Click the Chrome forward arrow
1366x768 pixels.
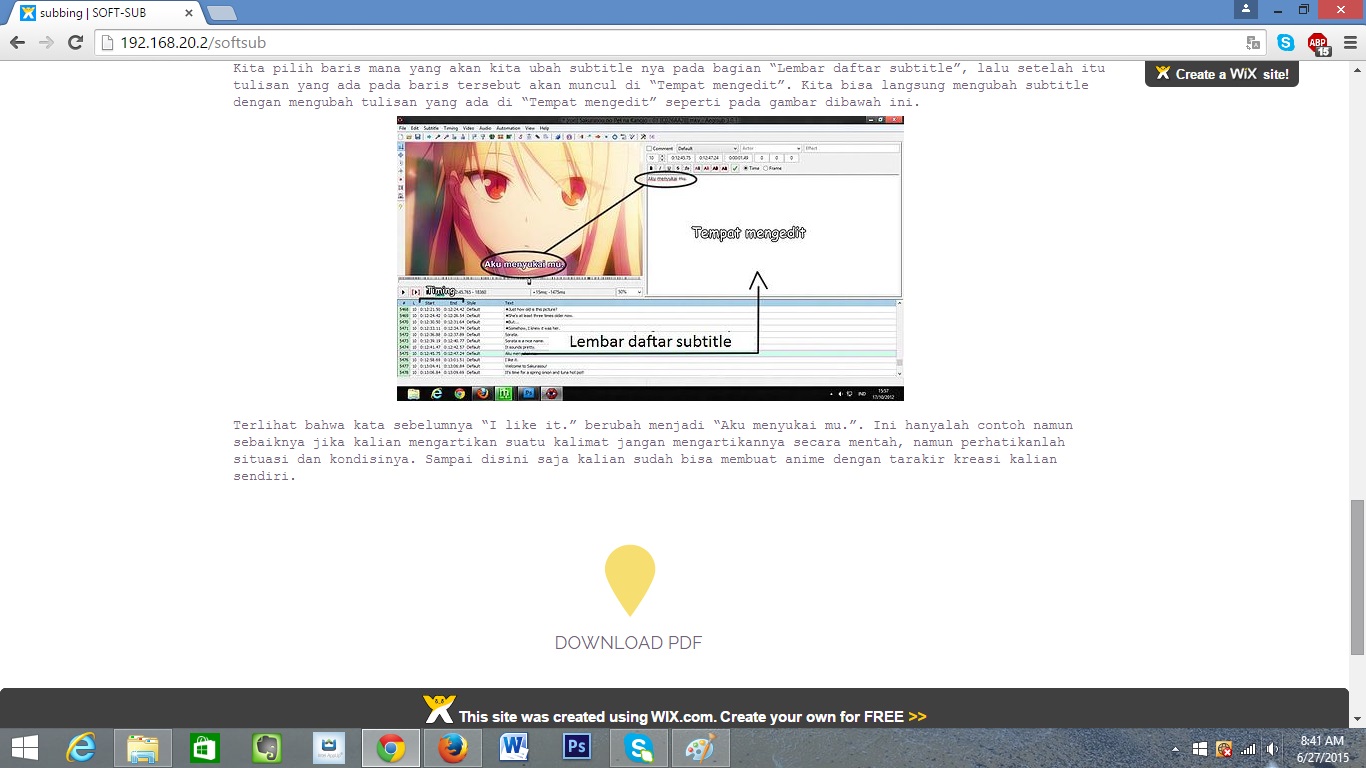tap(46, 43)
